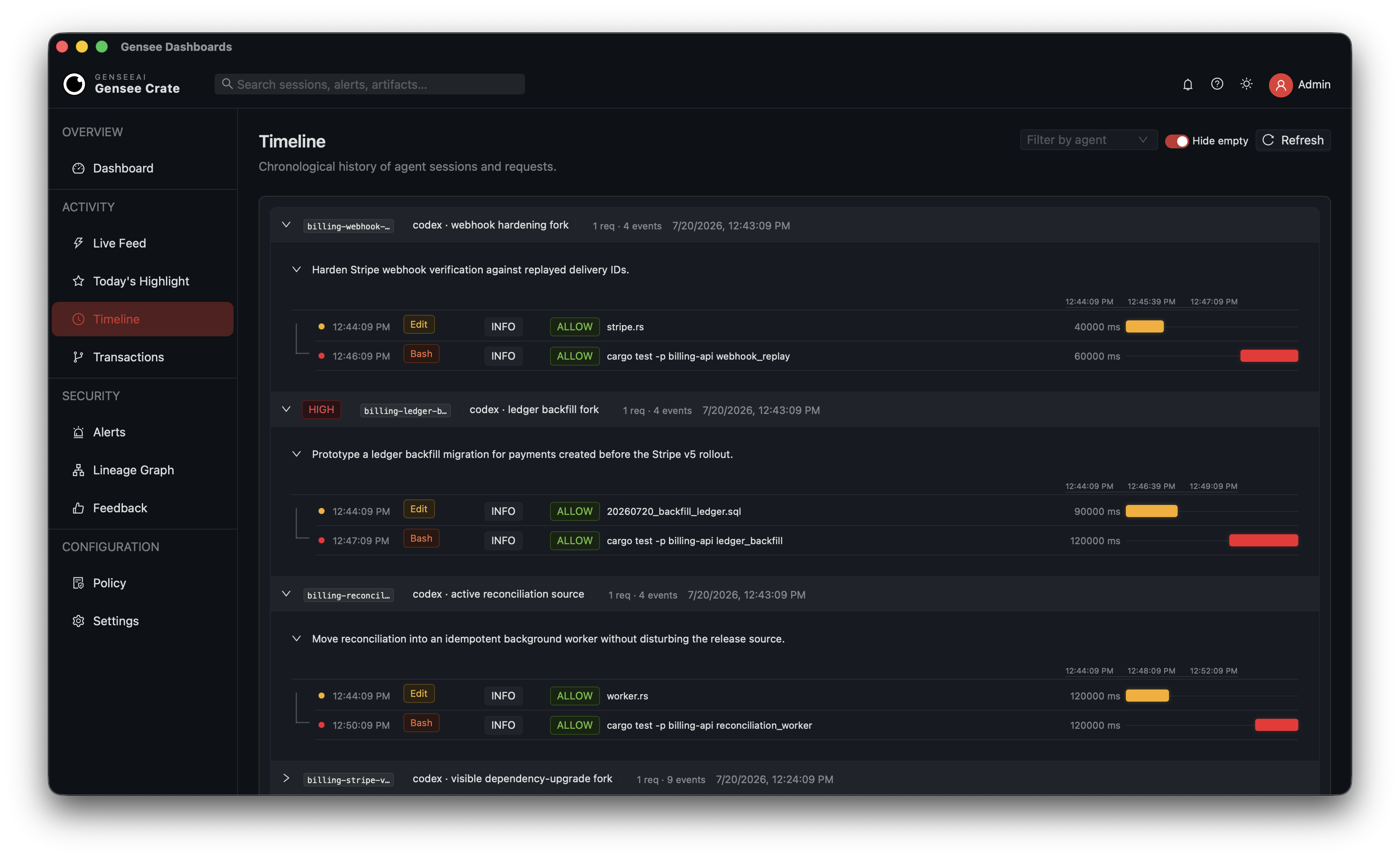
Task: Open the help question mark icon
Action: [1216, 84]
